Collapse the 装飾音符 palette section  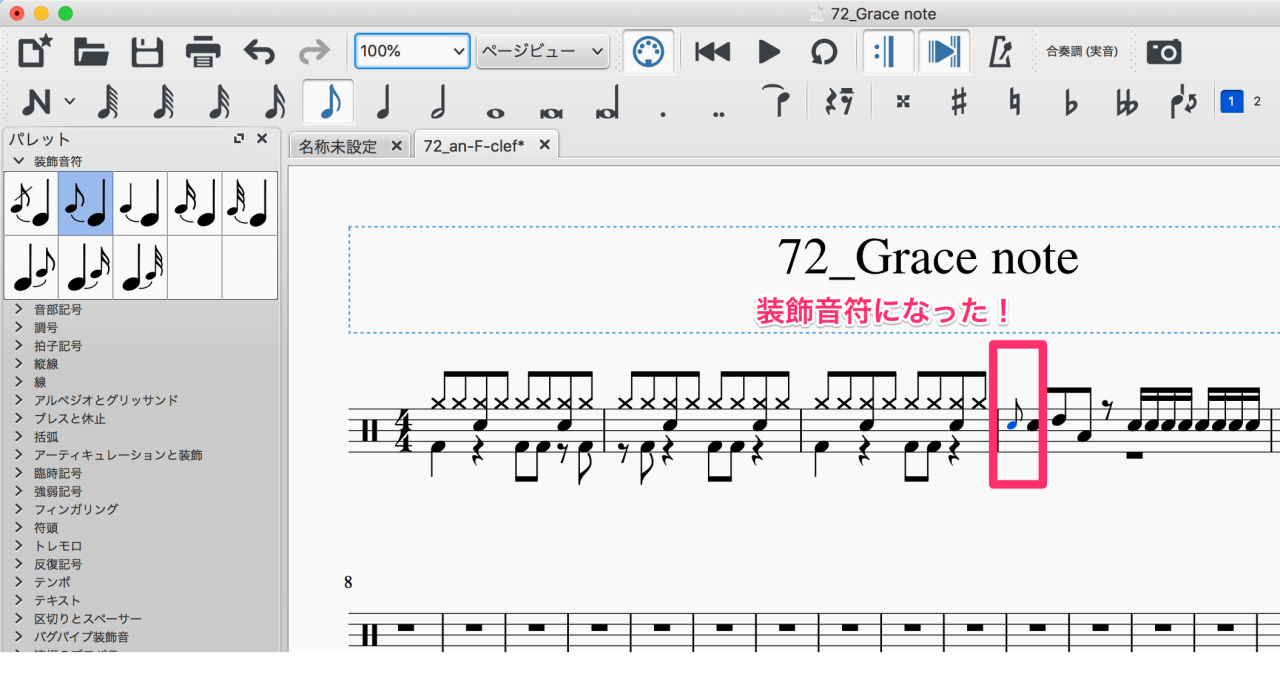pyautogui.click(x=17, y=161)
